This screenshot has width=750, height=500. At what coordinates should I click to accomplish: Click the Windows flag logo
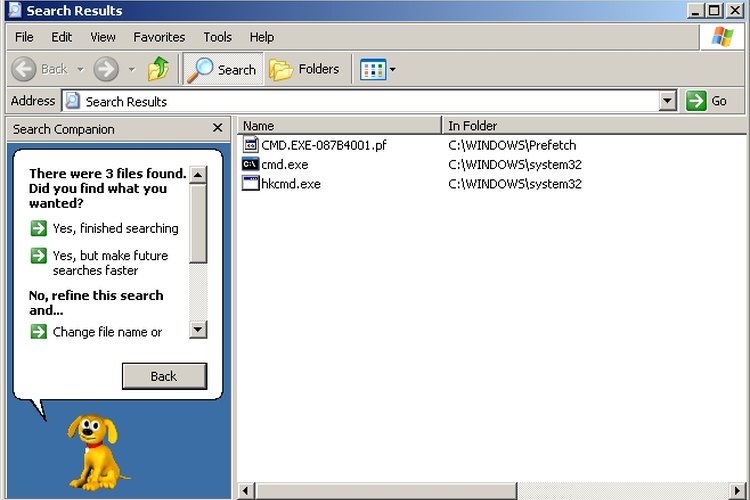tap(722, 37)
